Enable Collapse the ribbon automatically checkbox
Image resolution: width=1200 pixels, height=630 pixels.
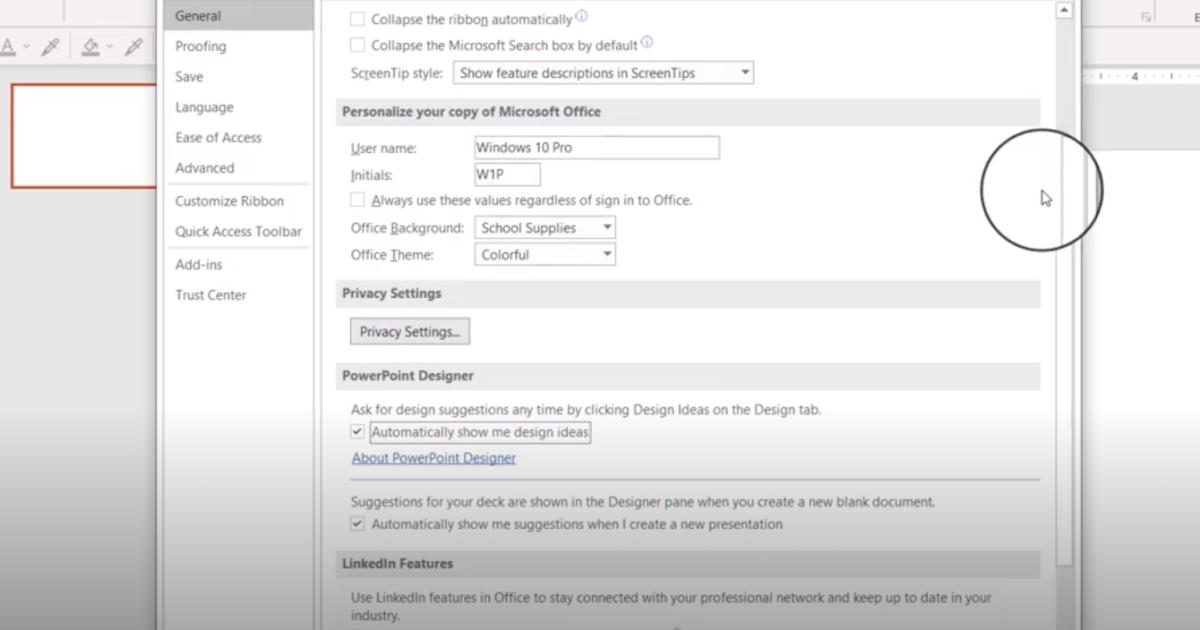(x=357, y=19)
